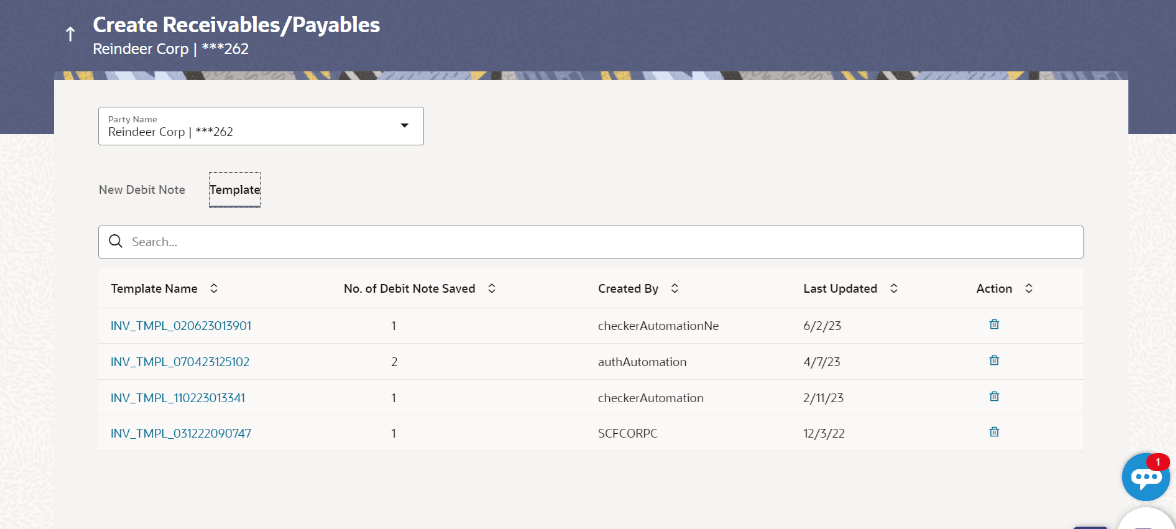This screenshot has height=529, width=1176.
Task: Click the magnifier icon in search box
Action: tap(116, 242)
